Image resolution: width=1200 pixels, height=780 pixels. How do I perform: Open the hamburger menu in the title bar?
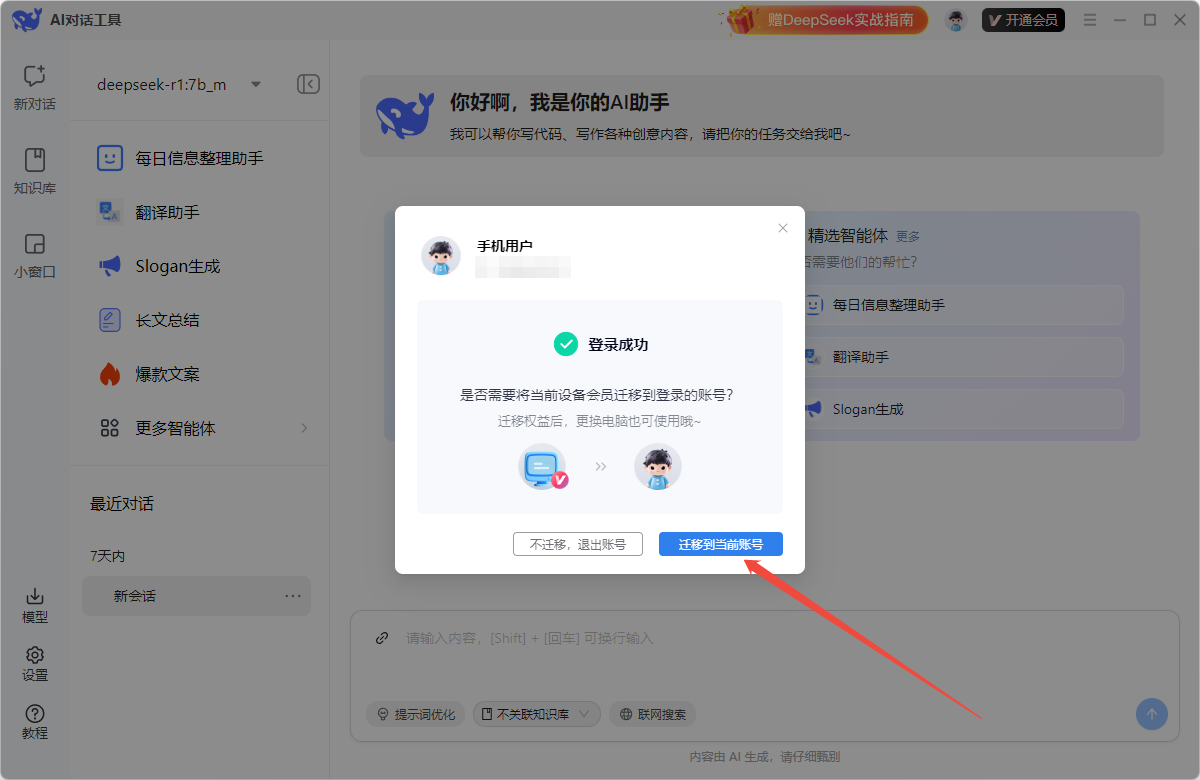(1089, 19)
